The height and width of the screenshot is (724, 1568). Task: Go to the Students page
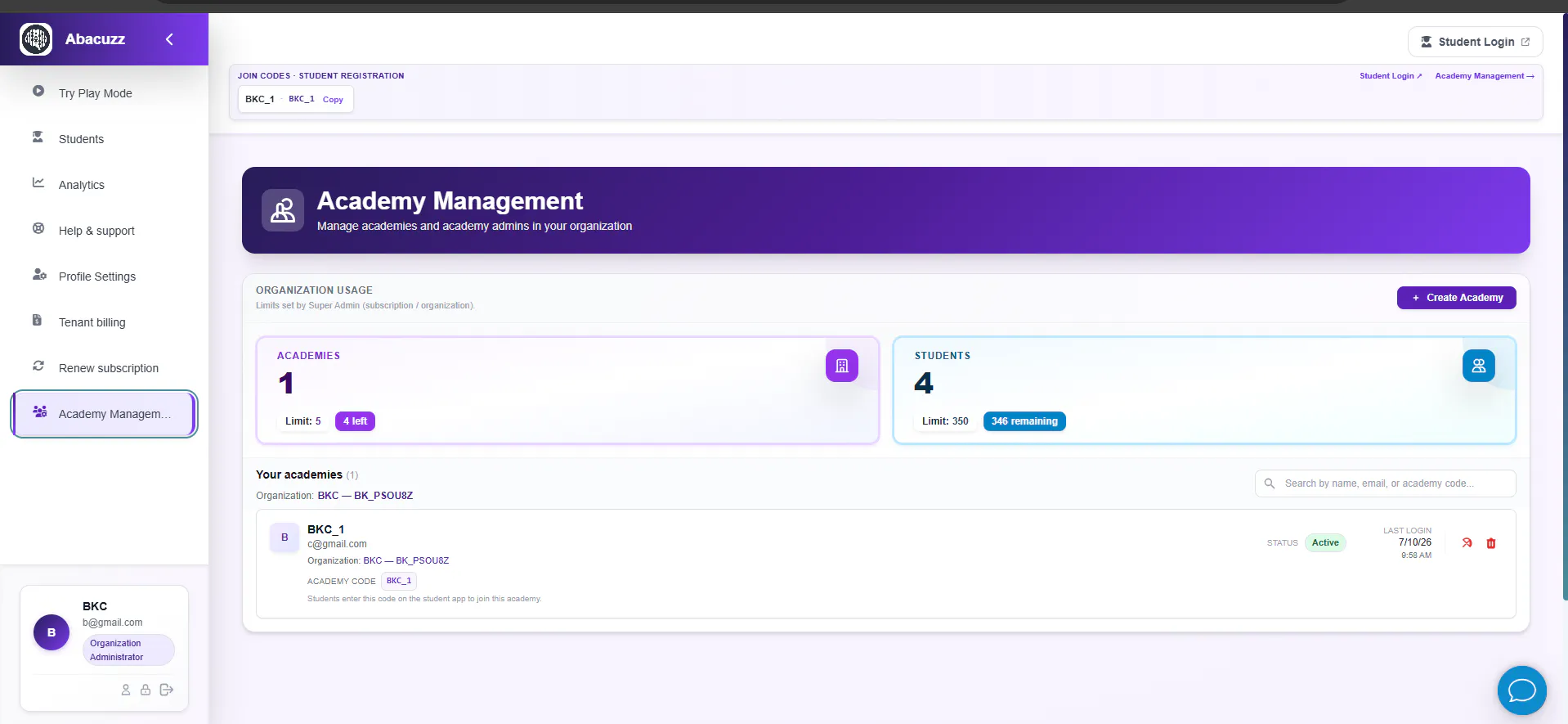[104, 139]
